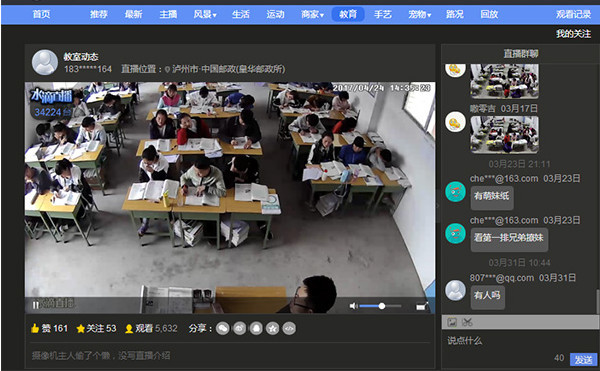Adjust the video volume slider
The width and height of the screenshot is (600, 371).
[x=380, y=306]
